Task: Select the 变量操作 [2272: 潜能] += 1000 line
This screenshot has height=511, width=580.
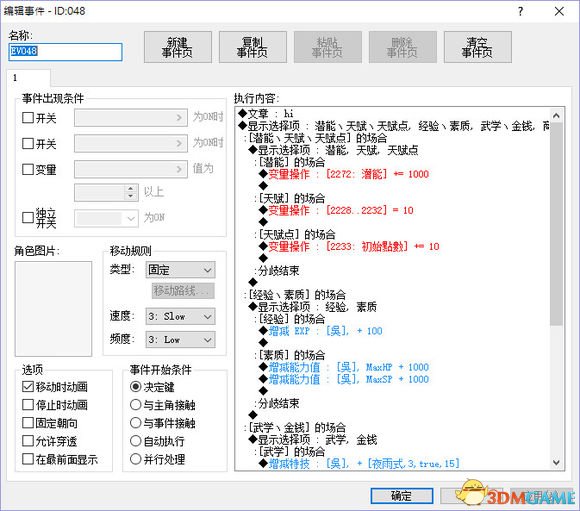Action: coord(344,174)
